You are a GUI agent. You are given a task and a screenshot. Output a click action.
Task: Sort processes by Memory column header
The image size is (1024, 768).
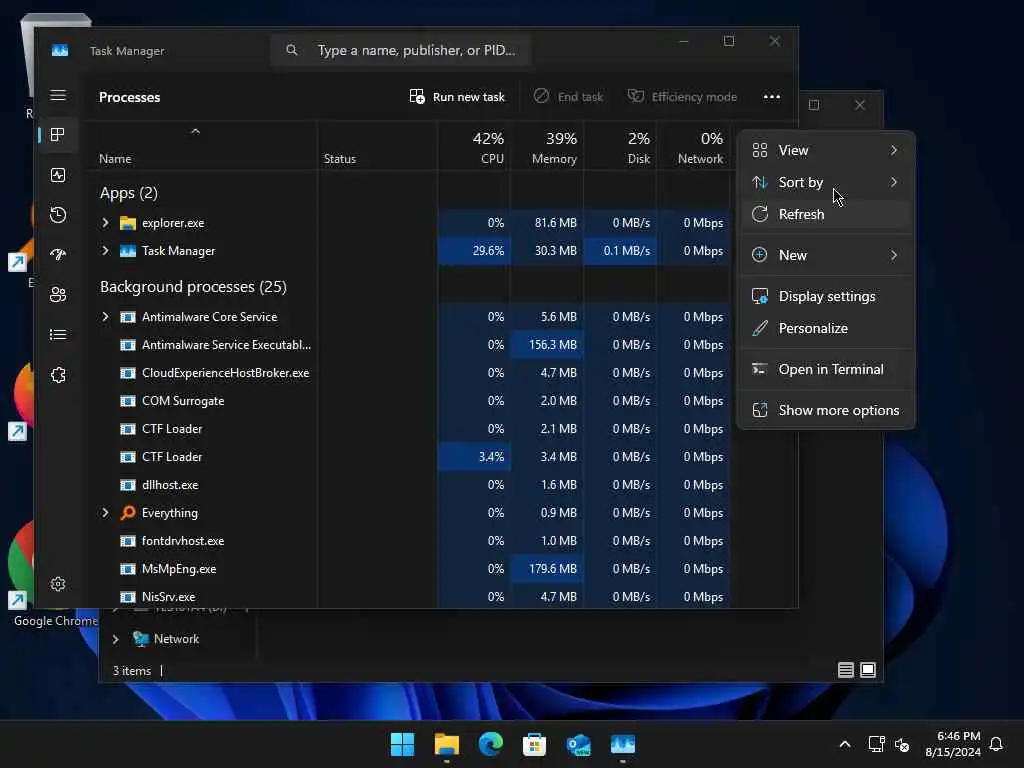pyautogui.click(x=547, y=147)
